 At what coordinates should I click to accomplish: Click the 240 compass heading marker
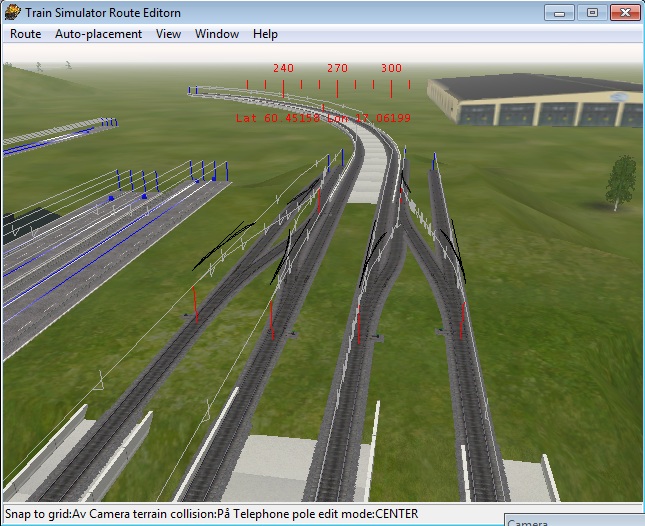point(283,69)
